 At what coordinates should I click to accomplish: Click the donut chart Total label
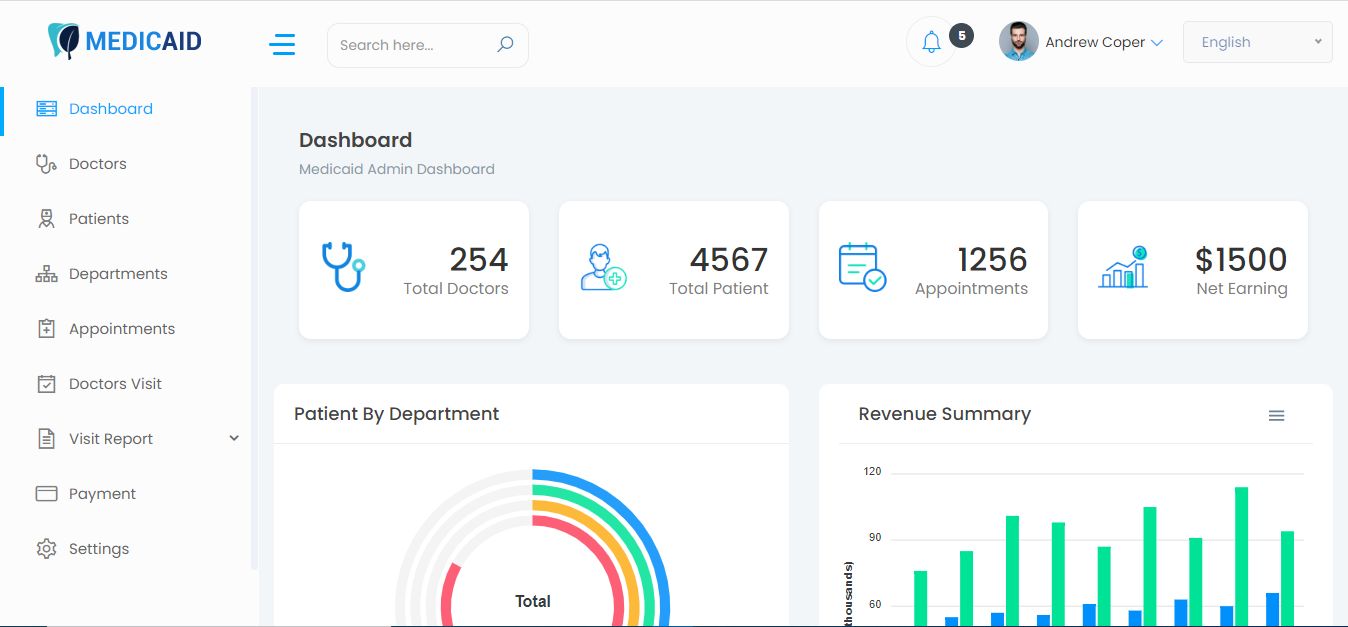tap(533, 601)
